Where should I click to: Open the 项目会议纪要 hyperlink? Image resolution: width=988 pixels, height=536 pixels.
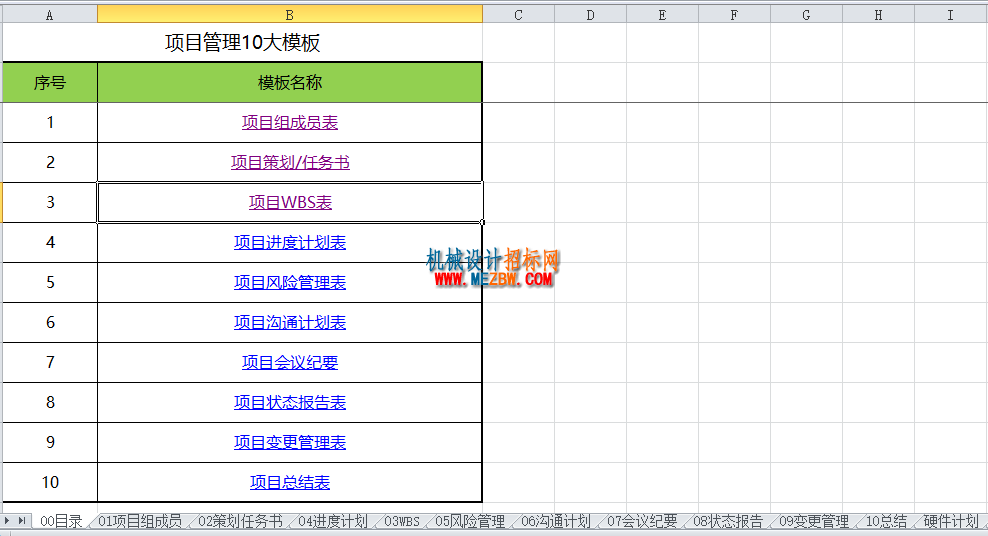[x=290, y=362]
